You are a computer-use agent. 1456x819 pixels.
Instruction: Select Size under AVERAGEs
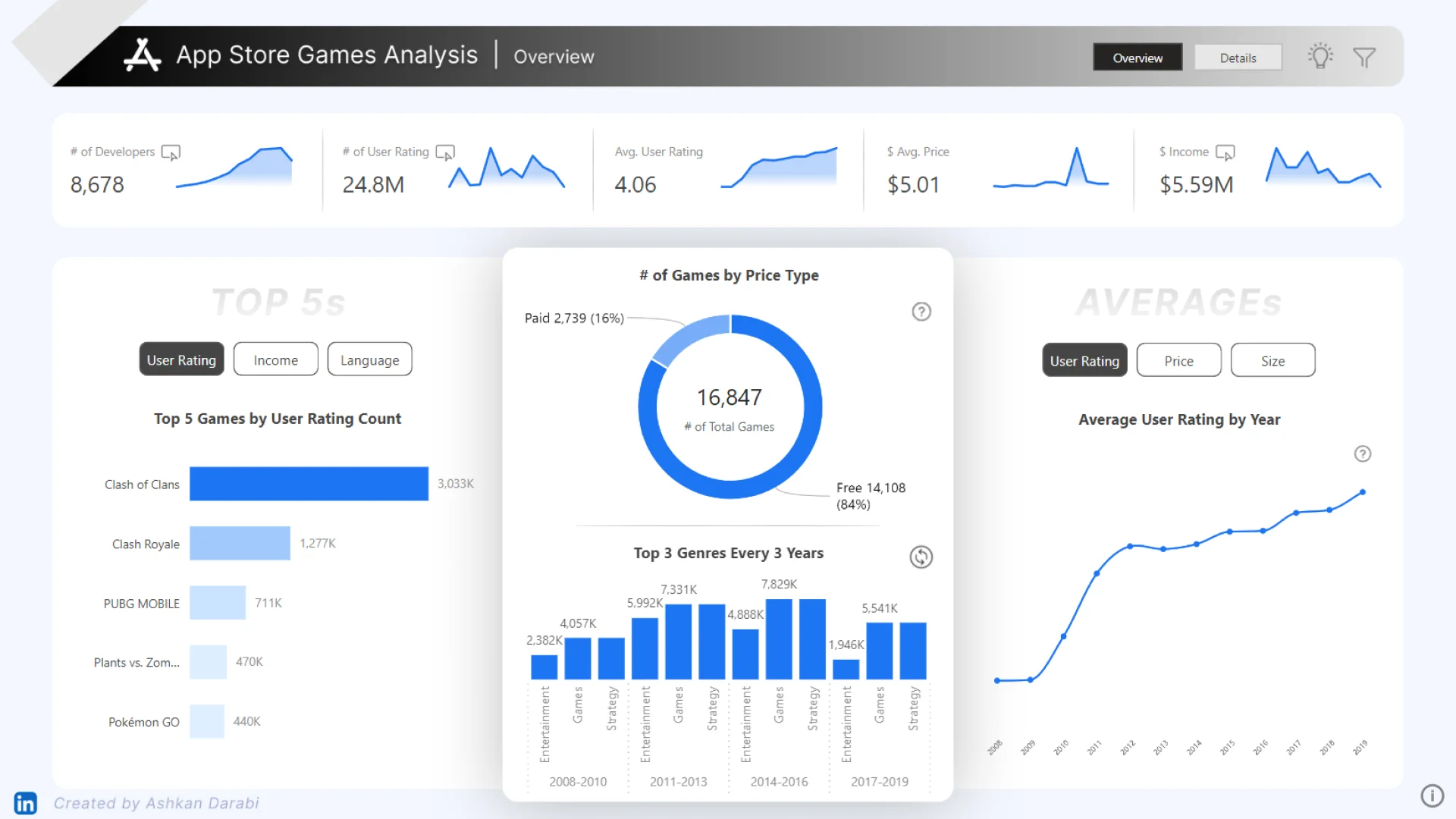(x=1272, y=360)
